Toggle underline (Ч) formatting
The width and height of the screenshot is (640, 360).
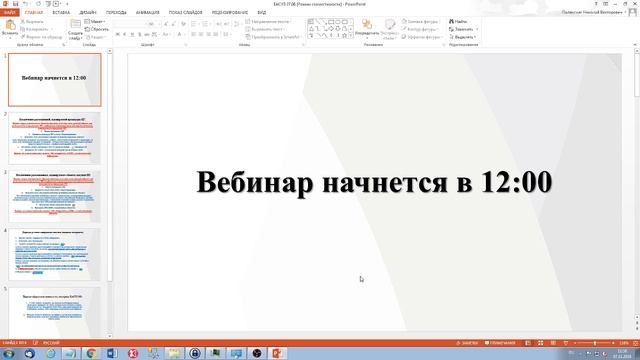coord(132,35)
